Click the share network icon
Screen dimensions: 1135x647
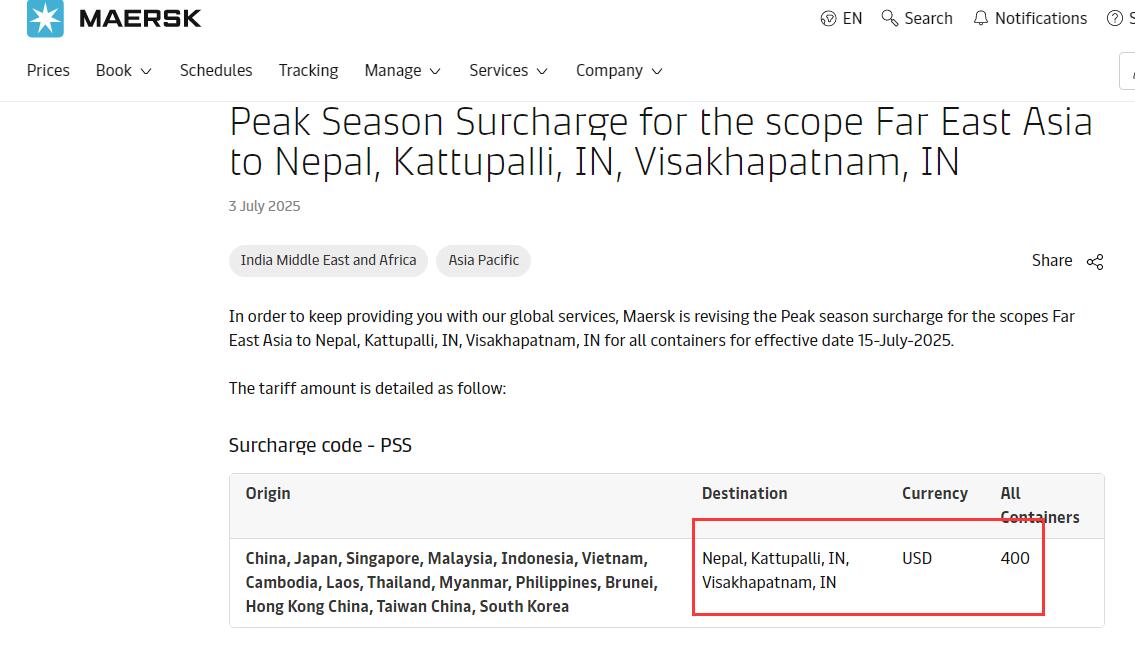pos(1095,261)
